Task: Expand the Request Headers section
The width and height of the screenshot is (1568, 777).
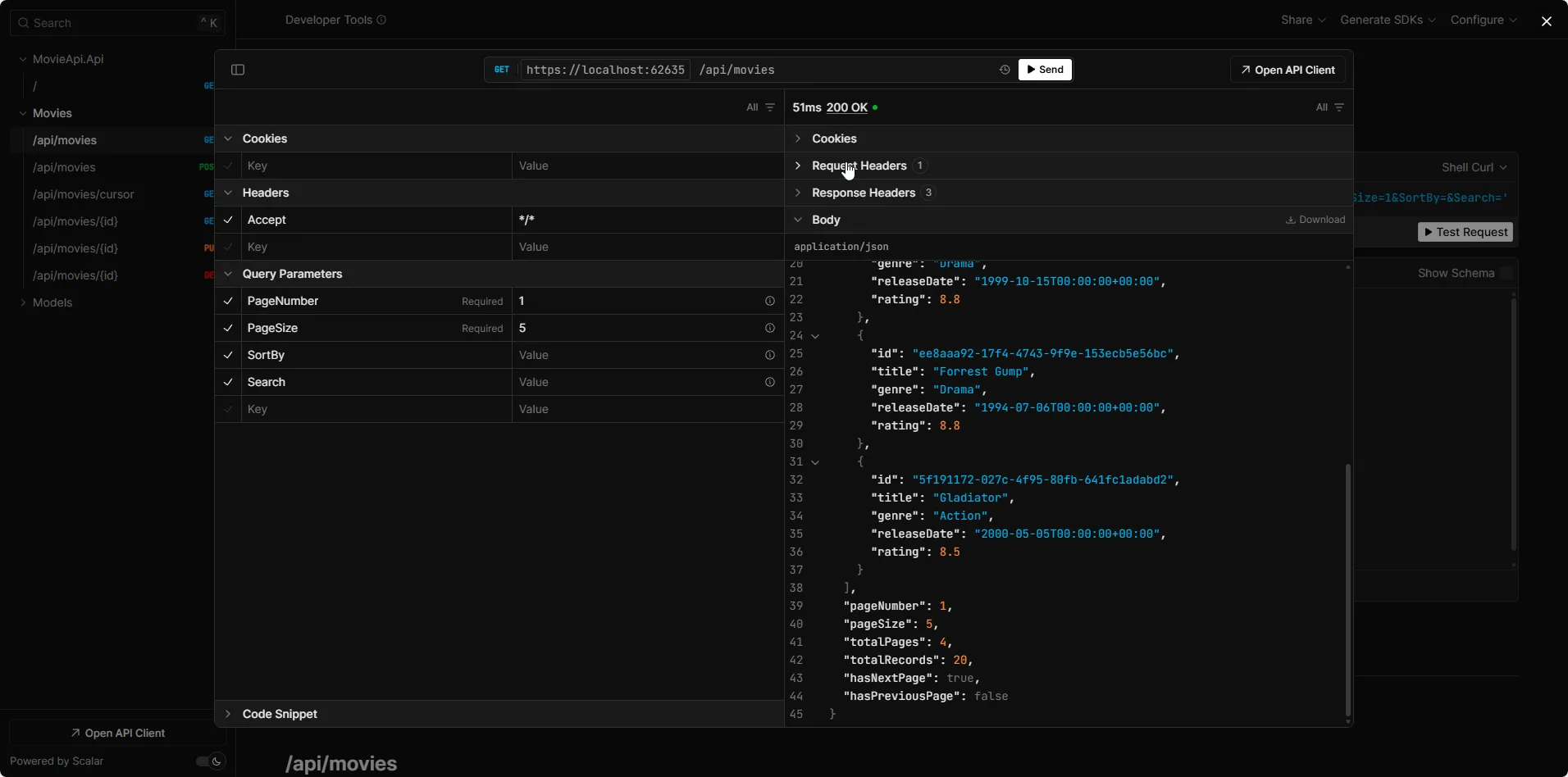Action: 796,166
